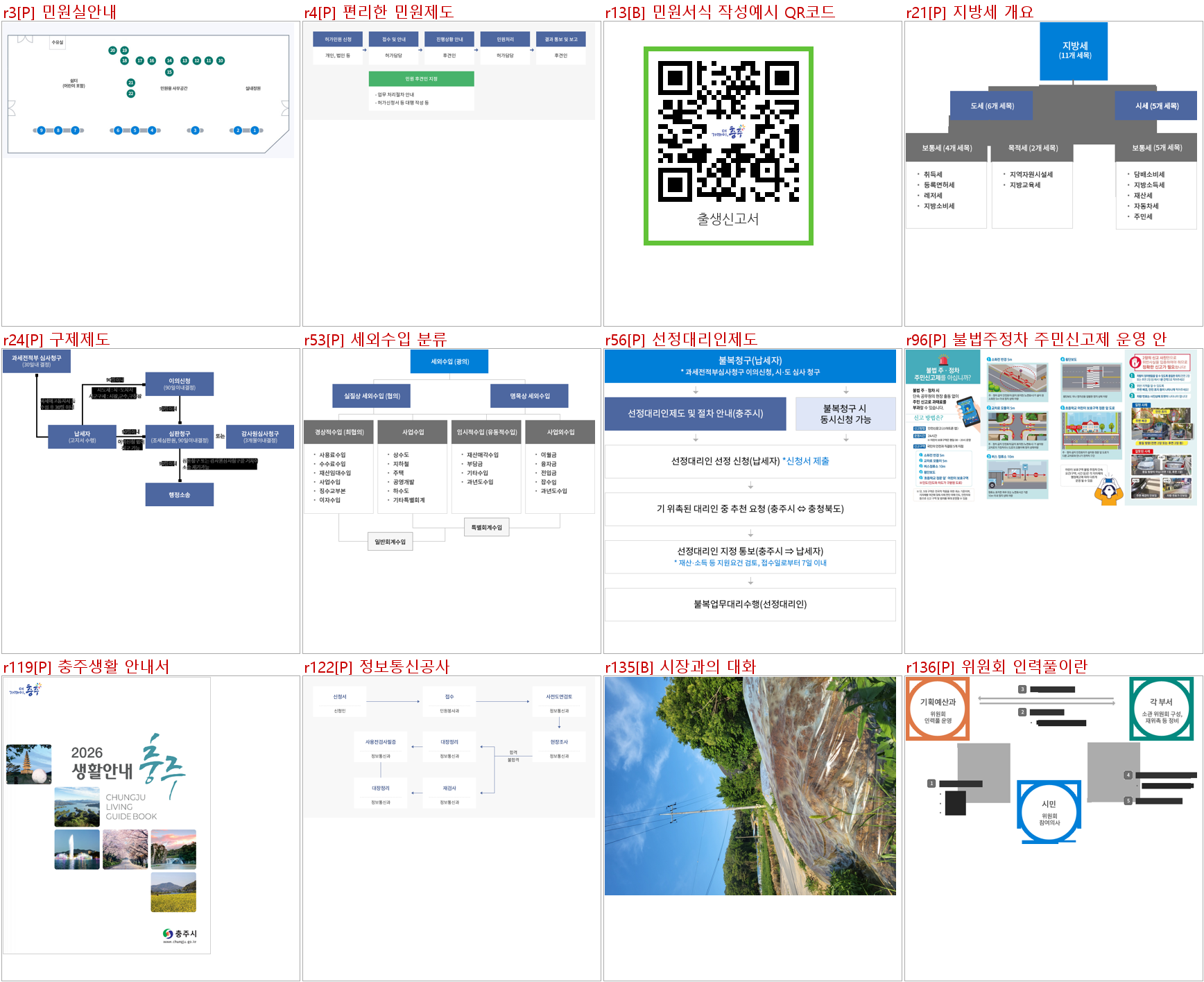Click the "2026 생활안내" cover title

coord(101,762)
